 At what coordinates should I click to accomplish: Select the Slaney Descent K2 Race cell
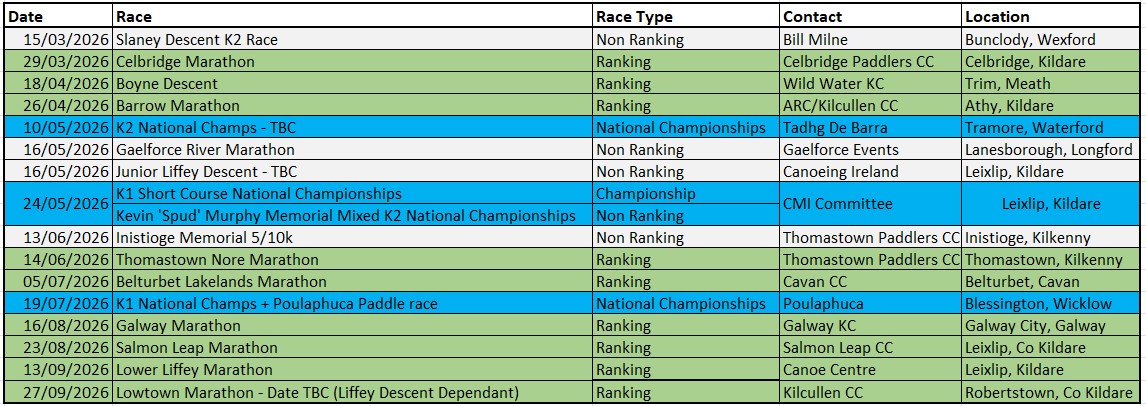[351, 40]
